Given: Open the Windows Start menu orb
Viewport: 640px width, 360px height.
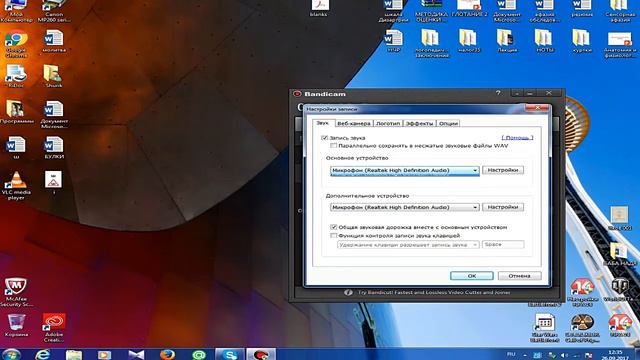Looking at the screenshot, I should click(x=11, y=354).
